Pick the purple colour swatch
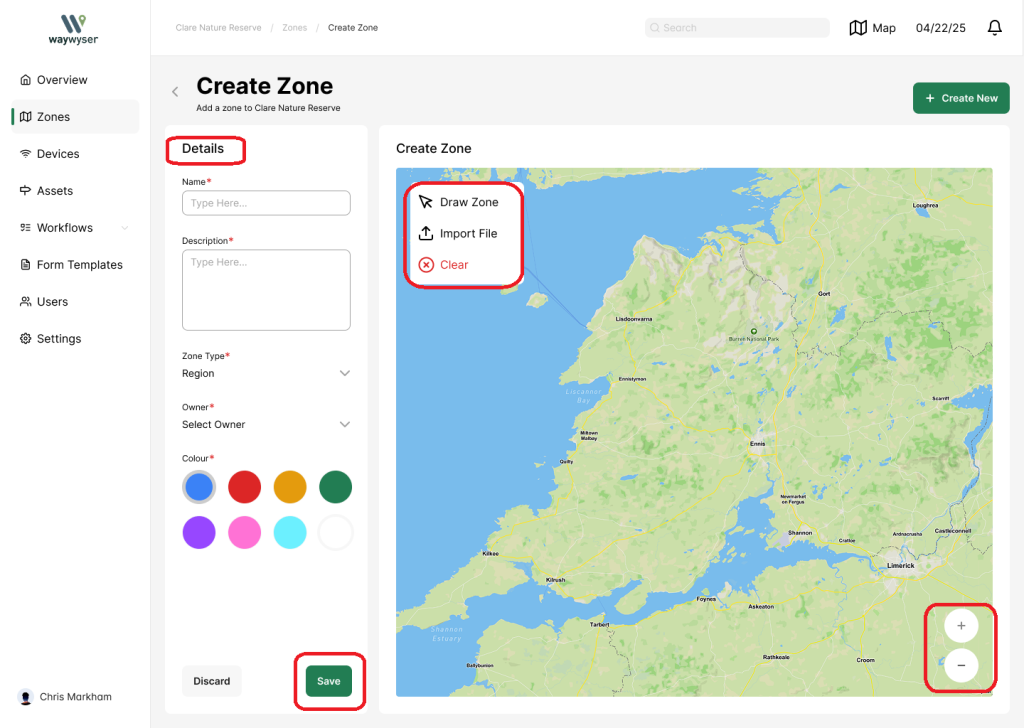Screen dimensions: 1024x728 tap(199, 532)
